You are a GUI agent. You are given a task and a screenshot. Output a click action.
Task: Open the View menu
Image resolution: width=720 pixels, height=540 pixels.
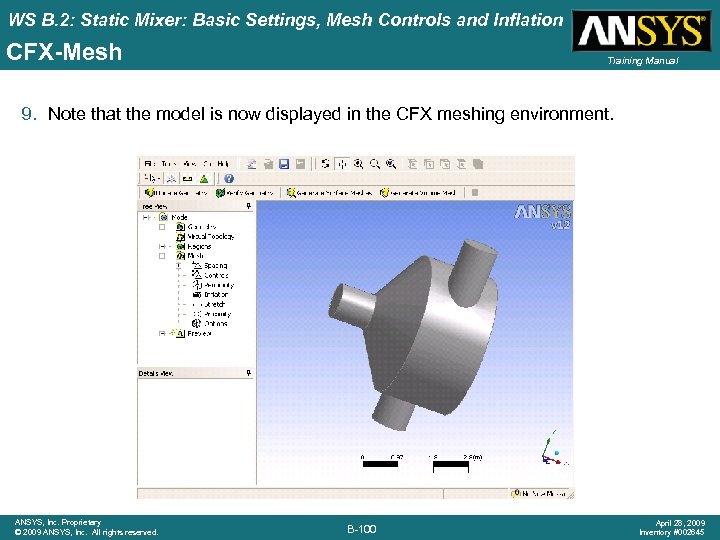[x=190, y=164]
